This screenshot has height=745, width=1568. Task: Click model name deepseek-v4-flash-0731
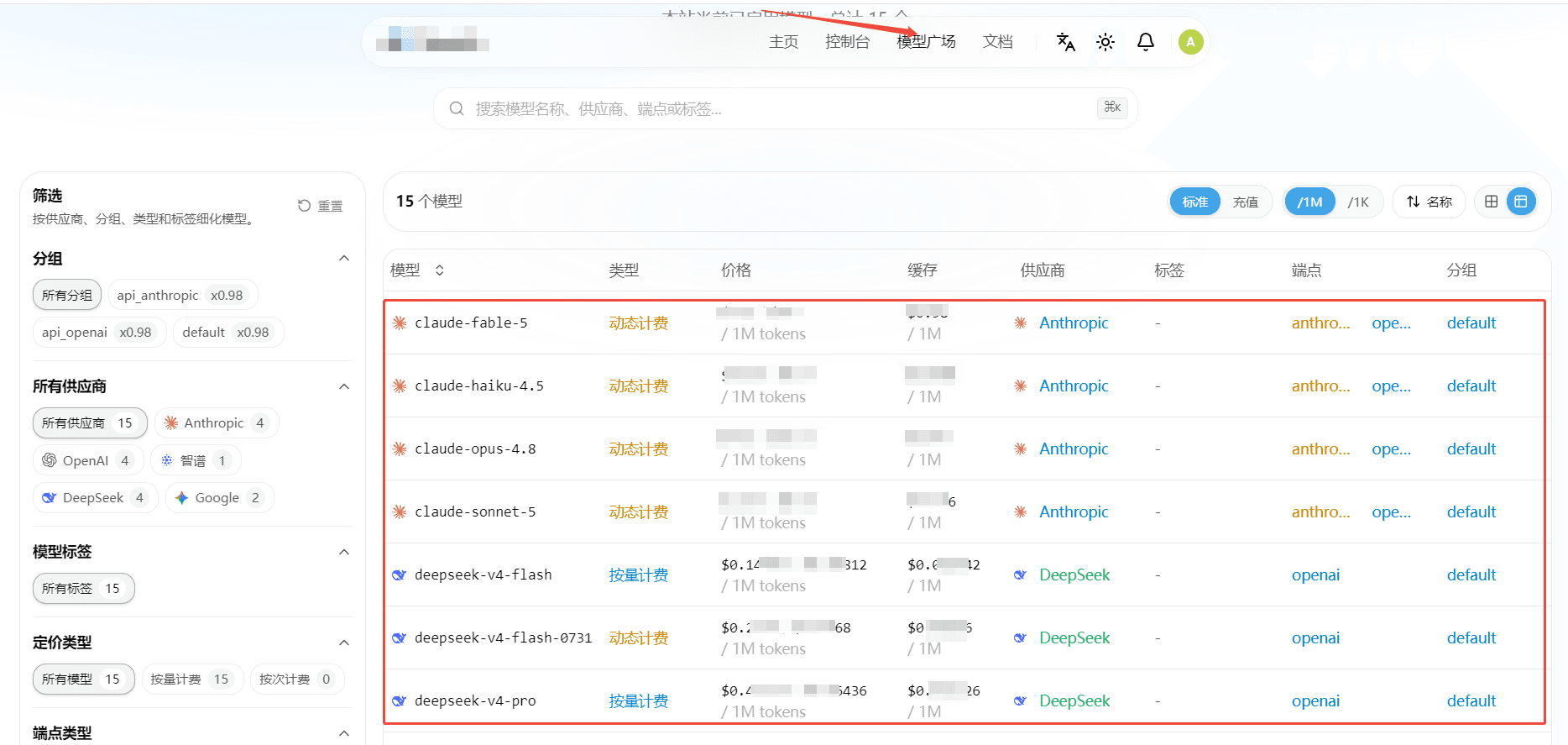(504, 638)
